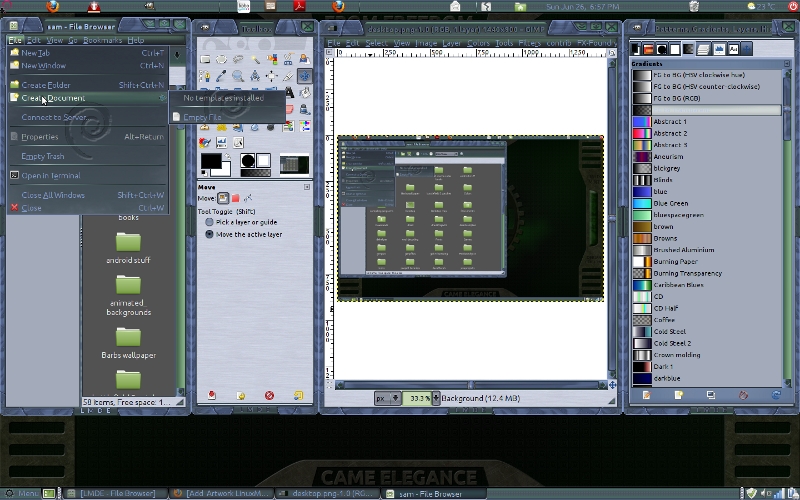Open the Create Document submenu
Image resolution: width=800 pixels, height=500 pixels.
pyautogui.click(x=88, y=98)
